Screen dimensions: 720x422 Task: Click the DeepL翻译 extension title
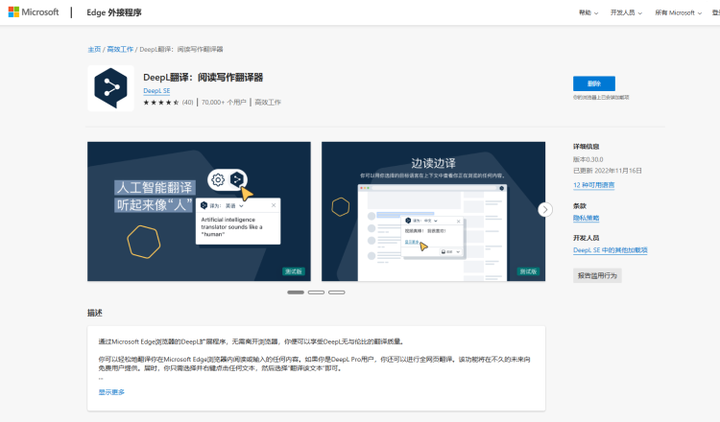pyautogui.click(x=203, y=78)
